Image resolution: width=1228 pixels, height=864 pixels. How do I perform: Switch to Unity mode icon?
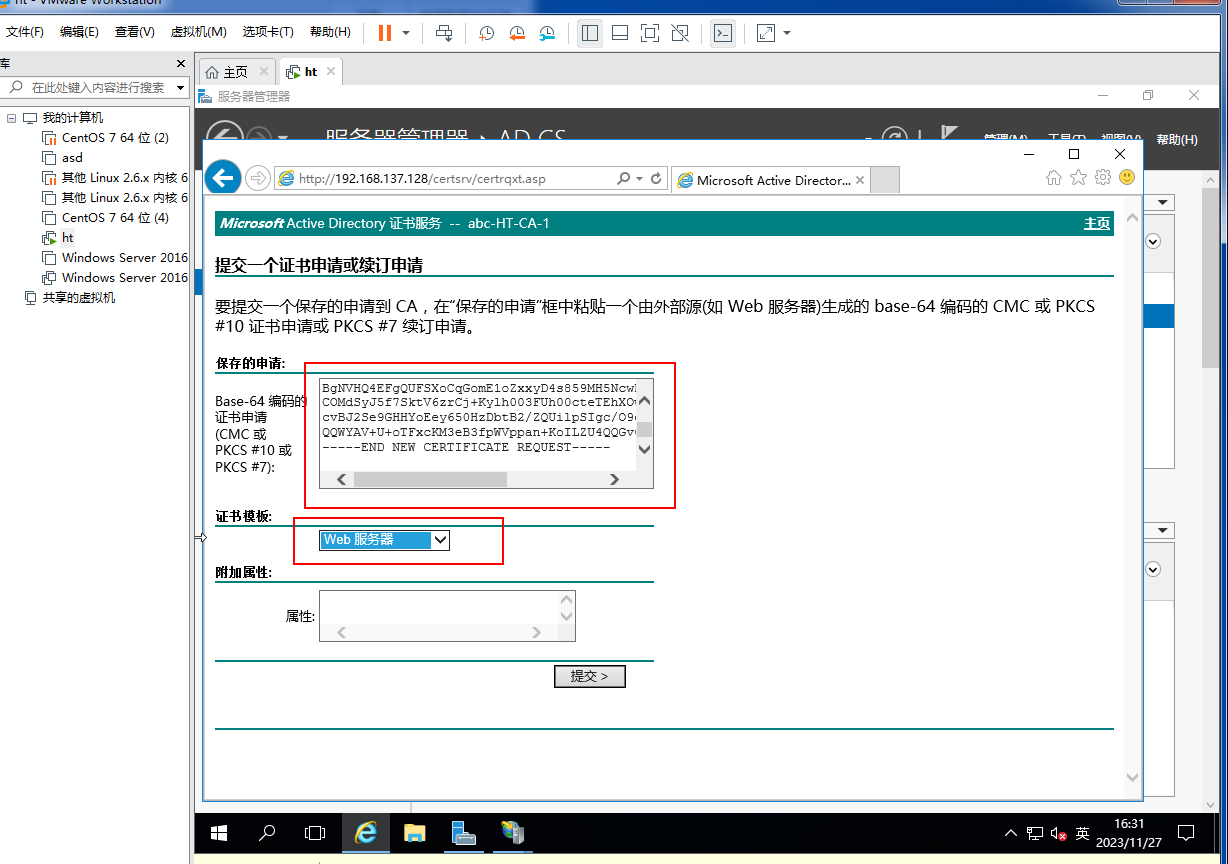680,33
